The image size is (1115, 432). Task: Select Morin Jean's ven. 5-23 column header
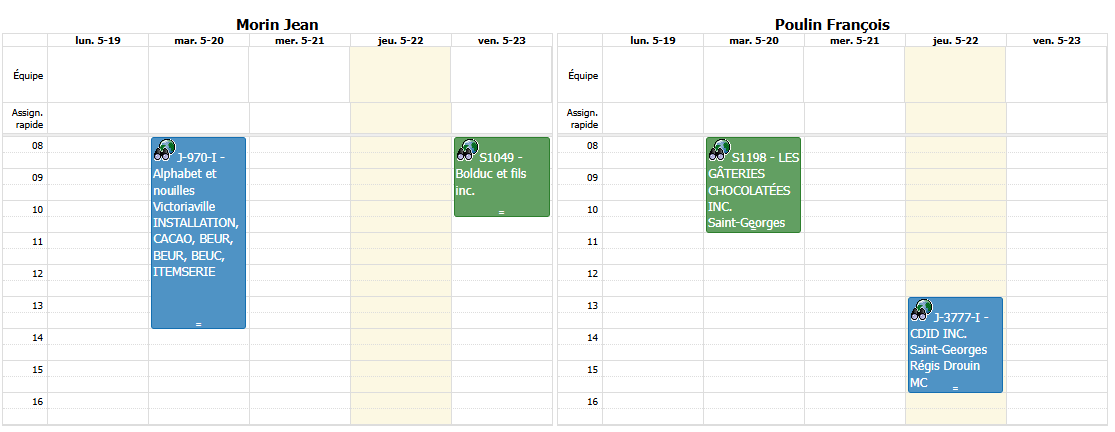(501, 40)
